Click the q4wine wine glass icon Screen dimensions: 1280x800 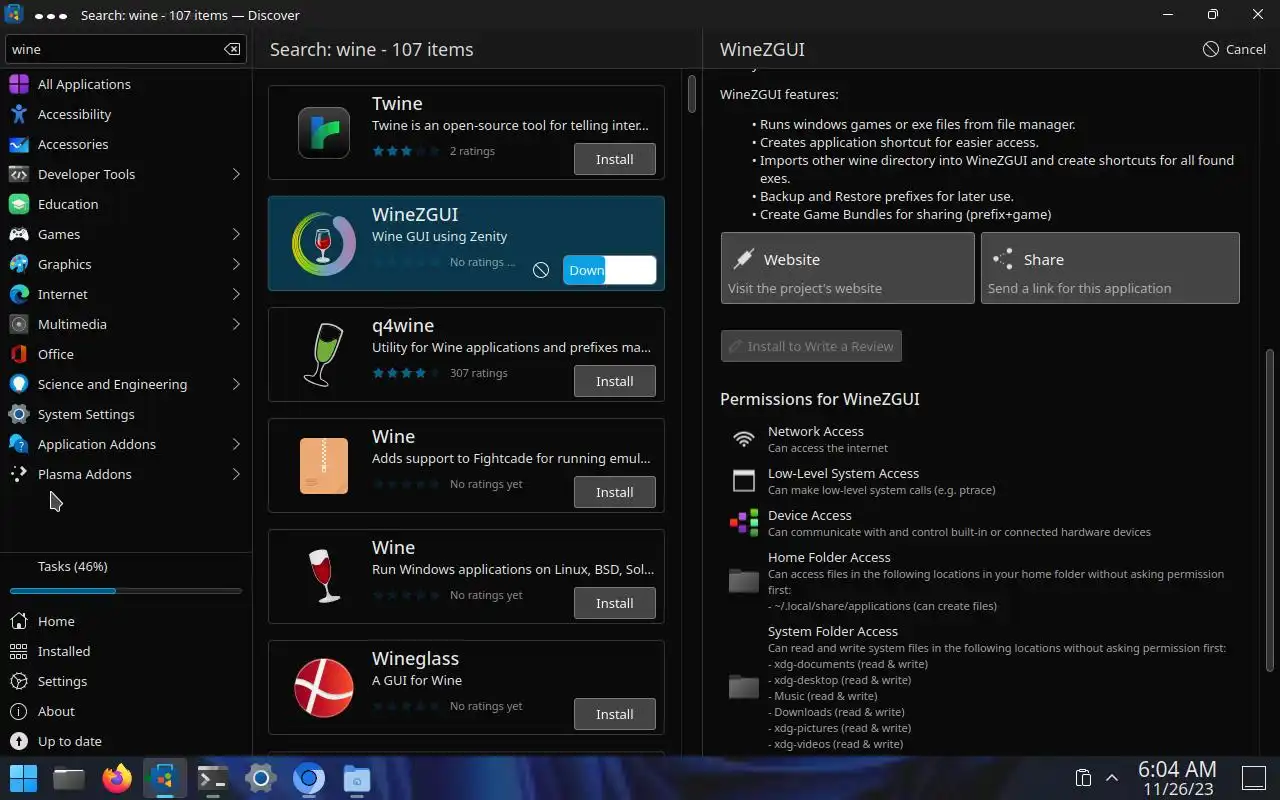pyautogui.click(x=324, y=355)
